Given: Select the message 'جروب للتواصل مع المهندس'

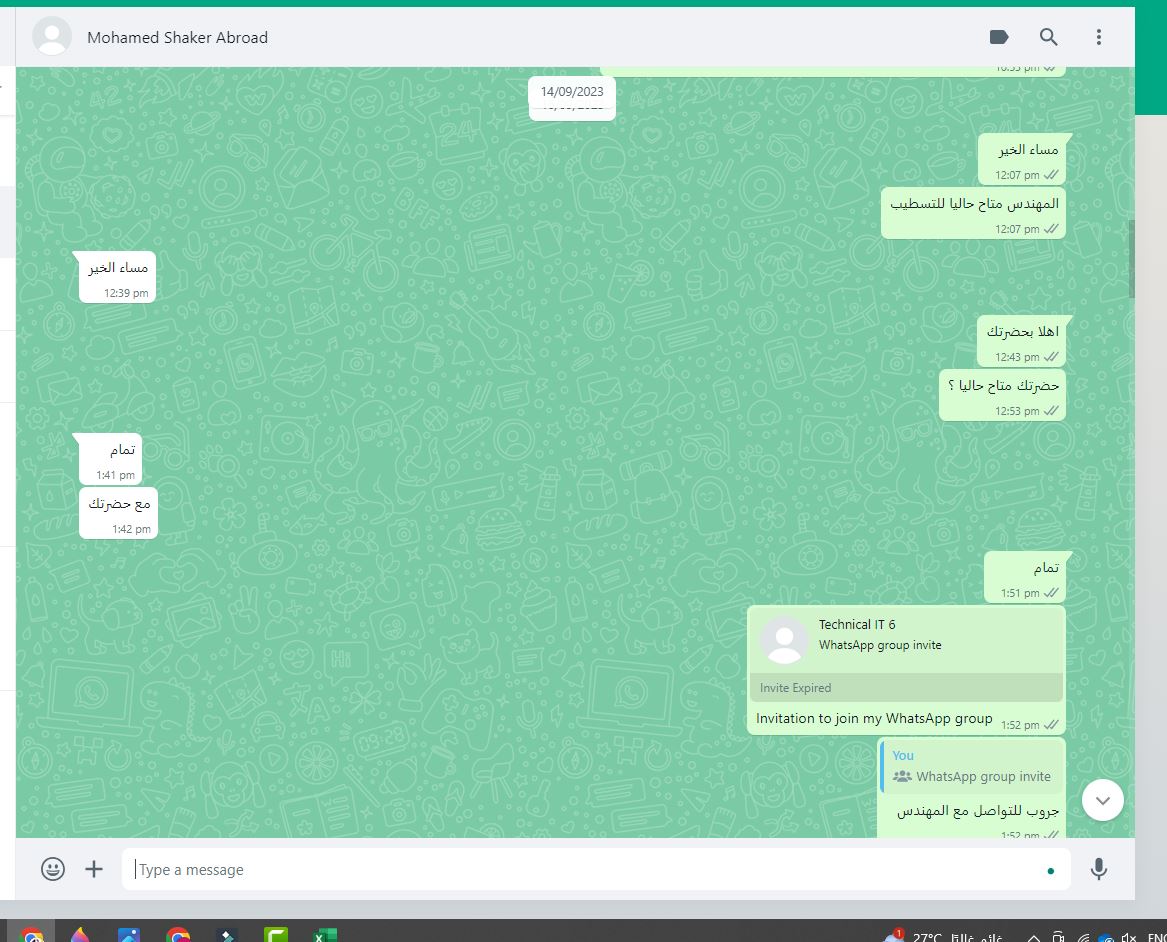Looking at the screenshot, I should point(977,810).
